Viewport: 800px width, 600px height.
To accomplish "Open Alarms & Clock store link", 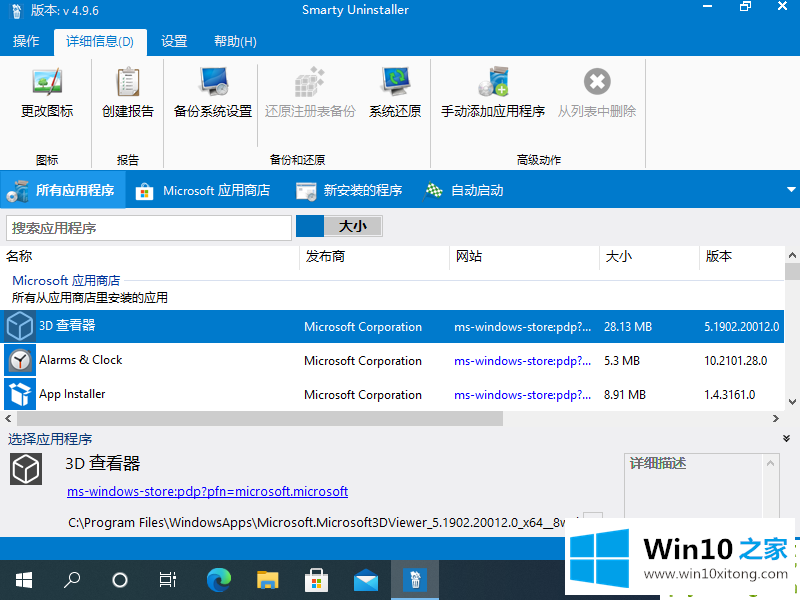I will click(522, 361).
